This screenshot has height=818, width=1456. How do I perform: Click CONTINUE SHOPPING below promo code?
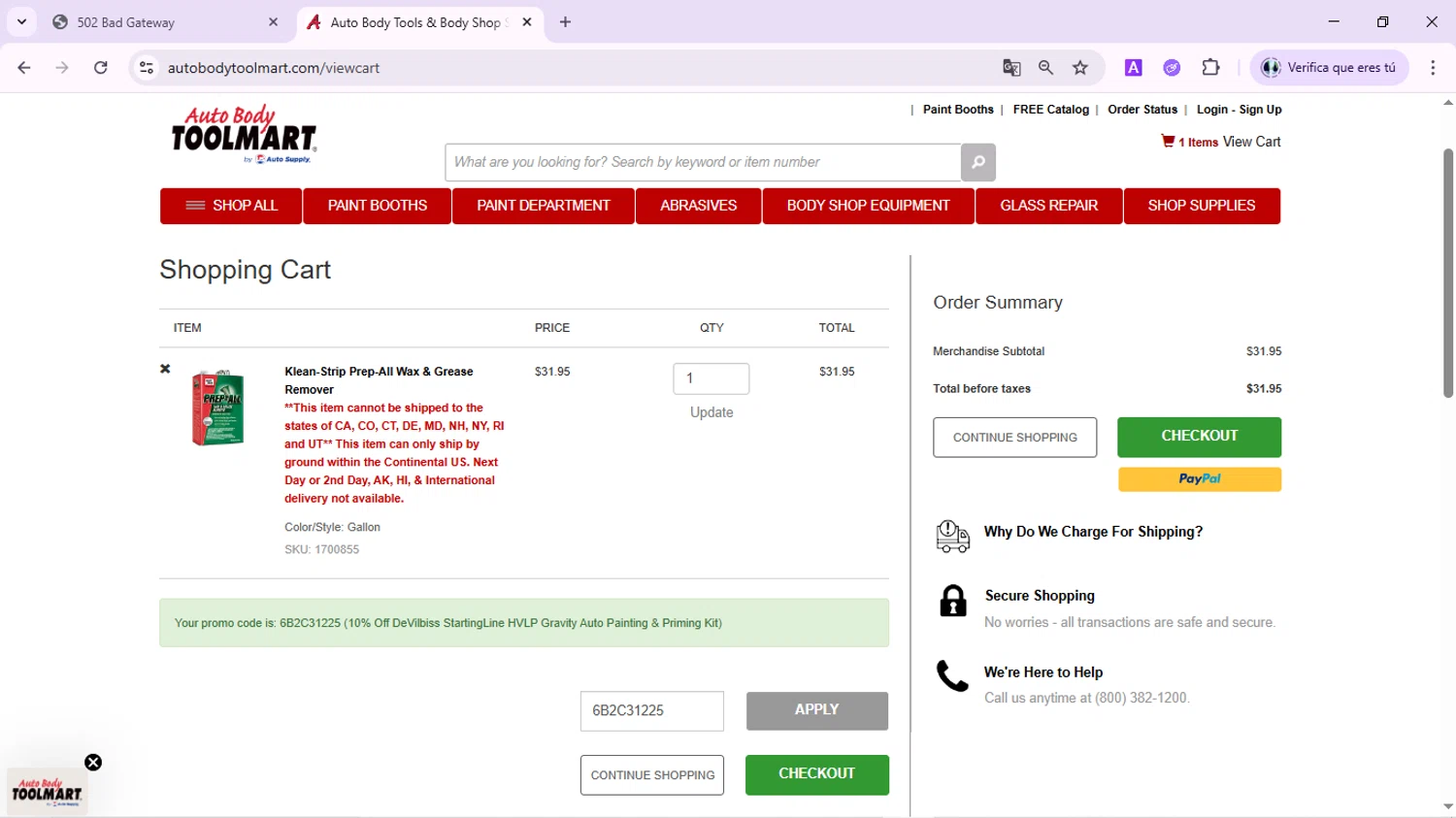coord(652,775)
